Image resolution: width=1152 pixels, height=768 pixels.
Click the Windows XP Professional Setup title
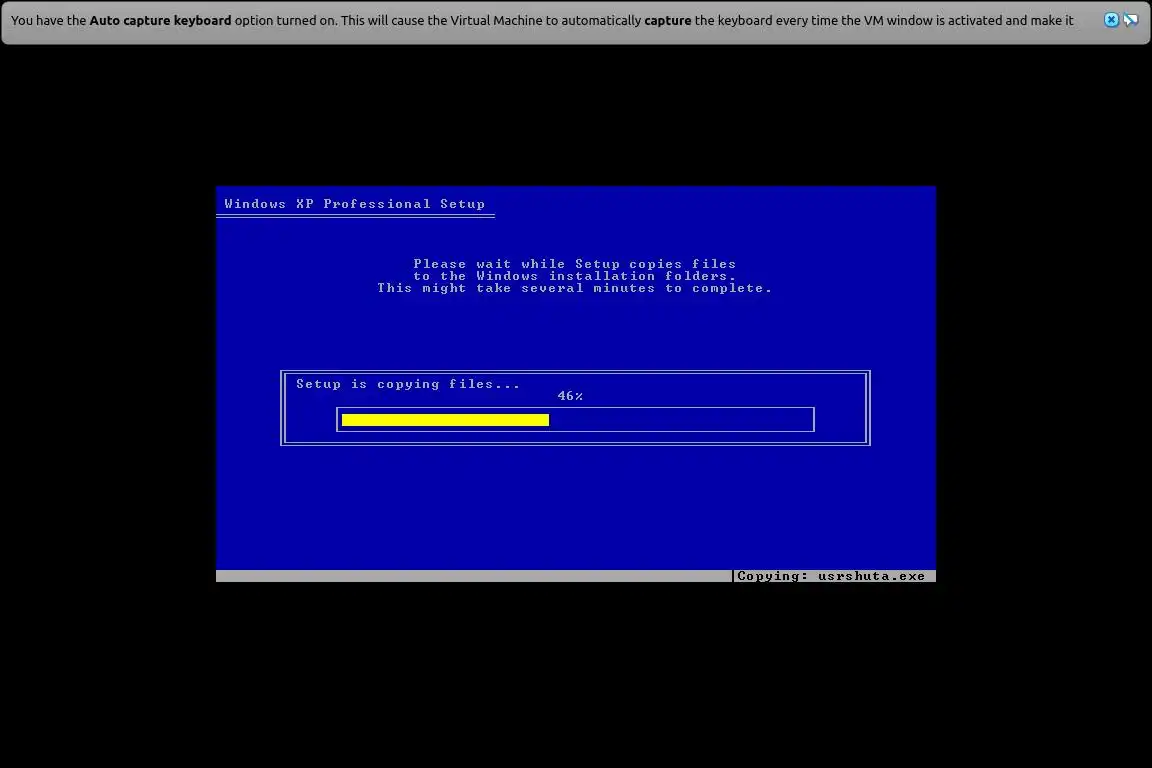[355, 204]
